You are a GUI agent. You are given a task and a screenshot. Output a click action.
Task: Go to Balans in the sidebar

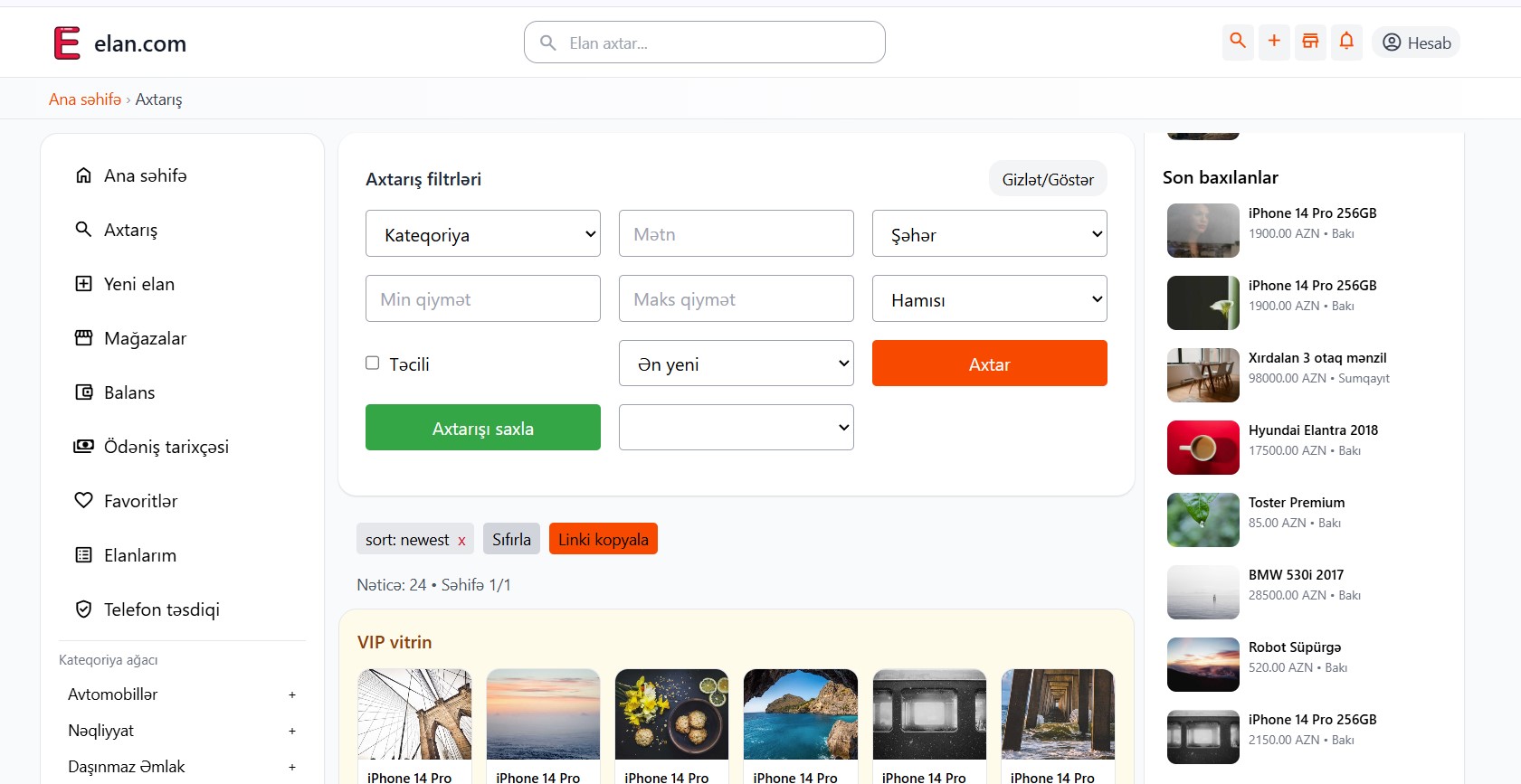(x=129, y=392)
